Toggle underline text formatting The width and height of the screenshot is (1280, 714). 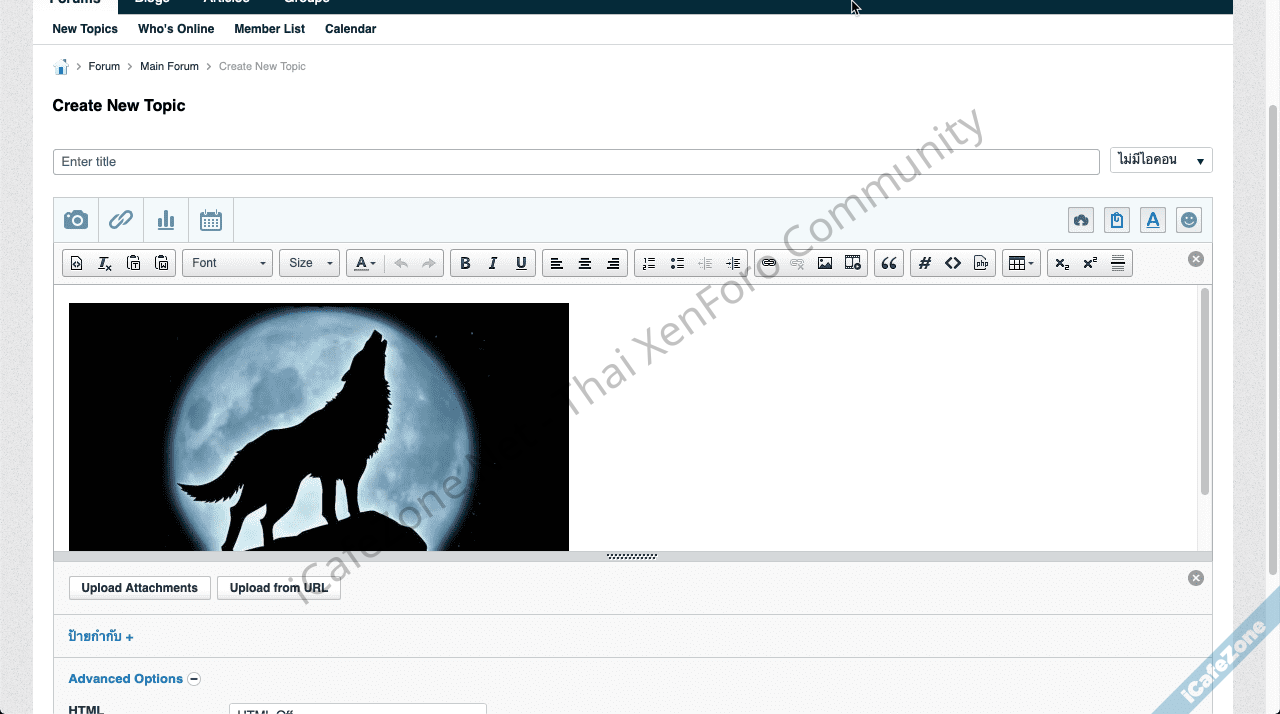[x=521, y=263]
